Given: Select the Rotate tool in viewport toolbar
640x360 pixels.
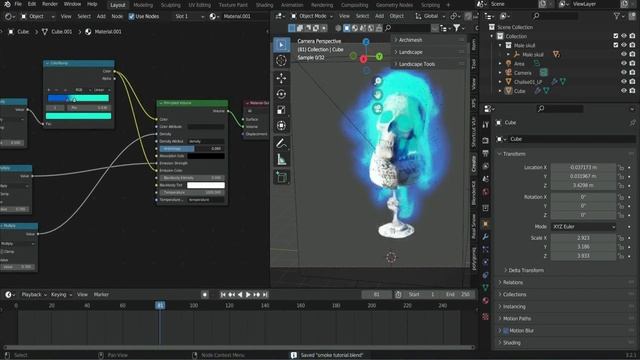Looking at the screenshot, I should tap(281, 94).
